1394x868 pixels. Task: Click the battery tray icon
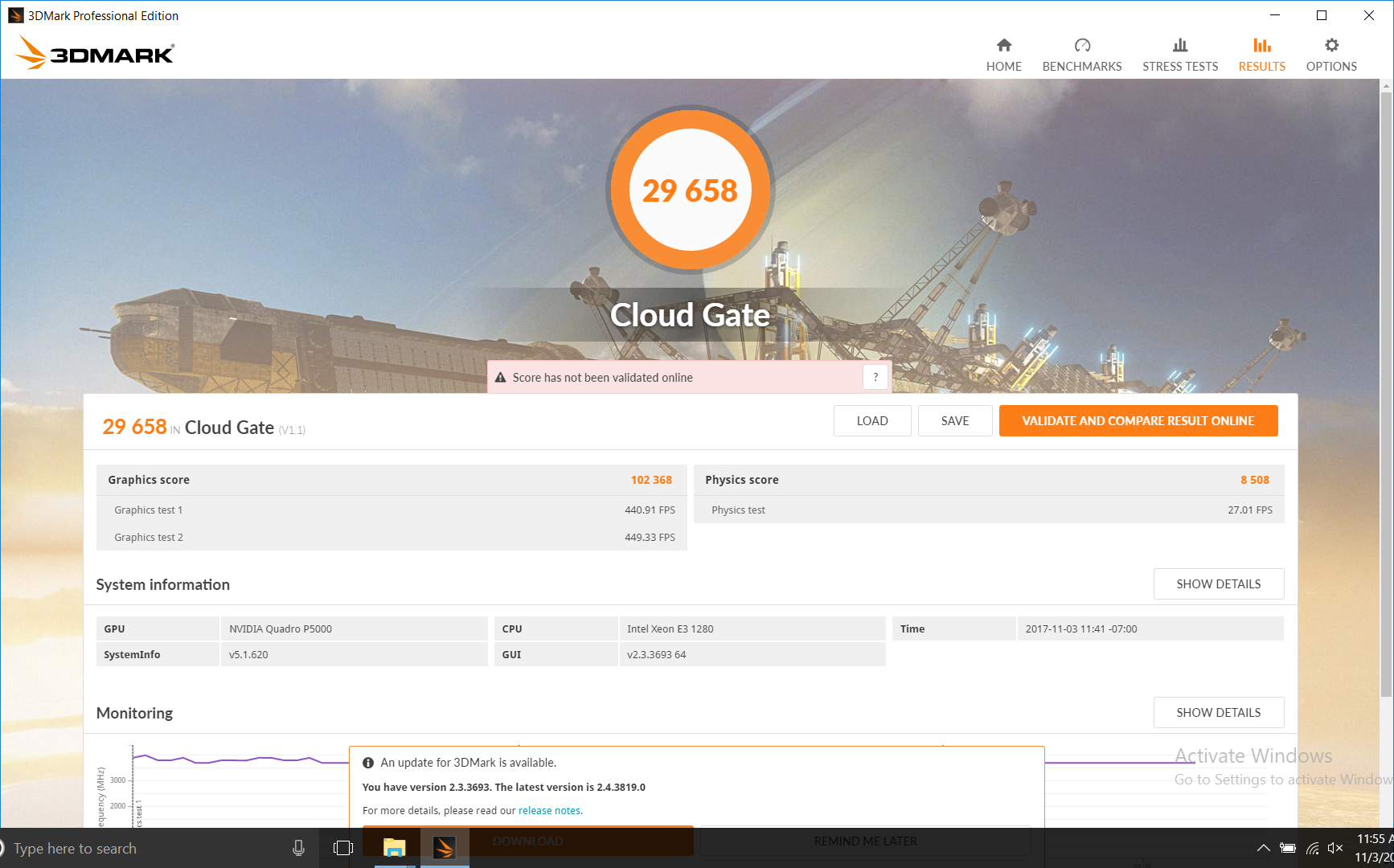click(1287, 848)
